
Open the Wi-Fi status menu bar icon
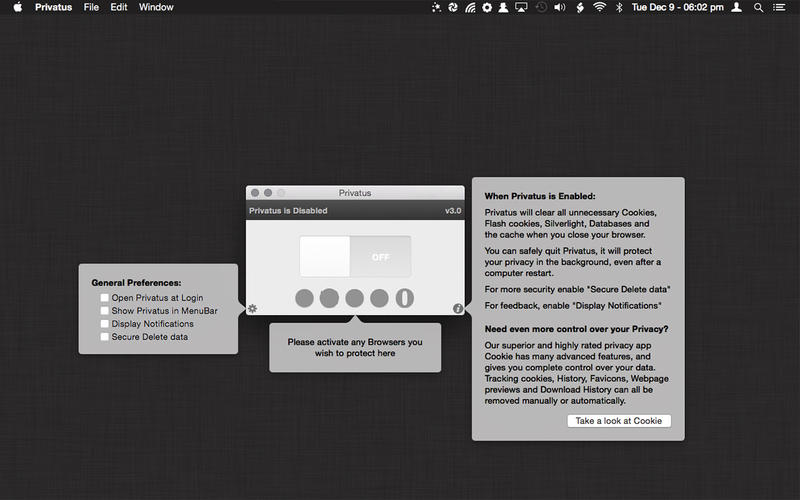click(x=599, y=7)
